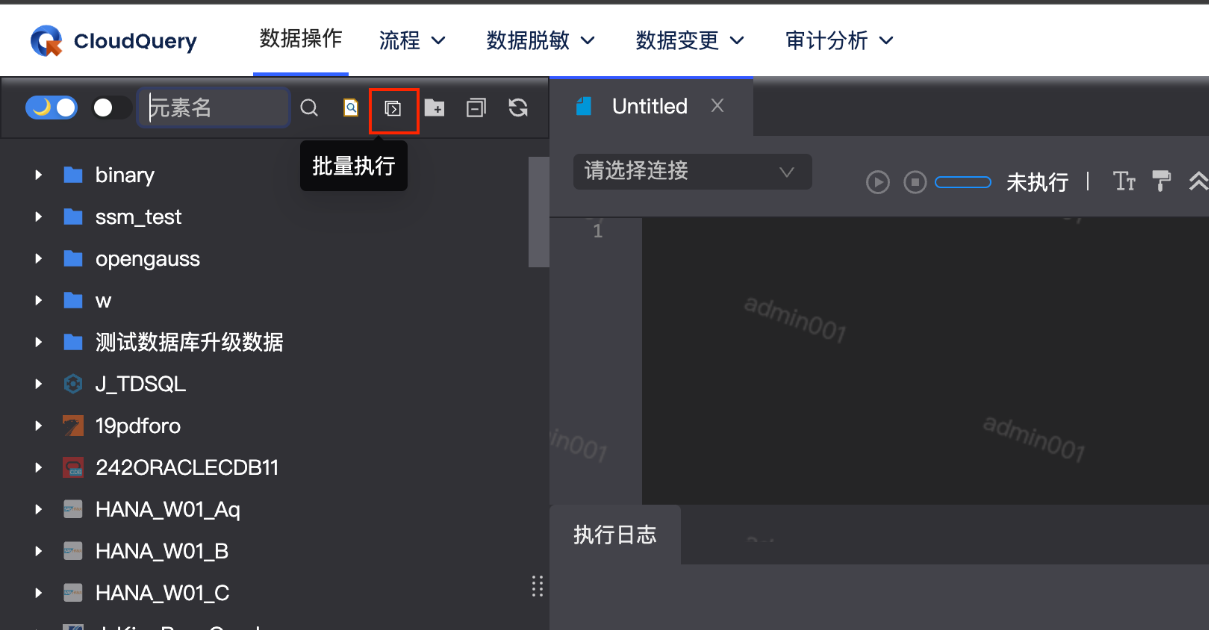Expand the binary folder
Screen dimensions: 1209x630
pyautogui.click(x=38, y=175)
